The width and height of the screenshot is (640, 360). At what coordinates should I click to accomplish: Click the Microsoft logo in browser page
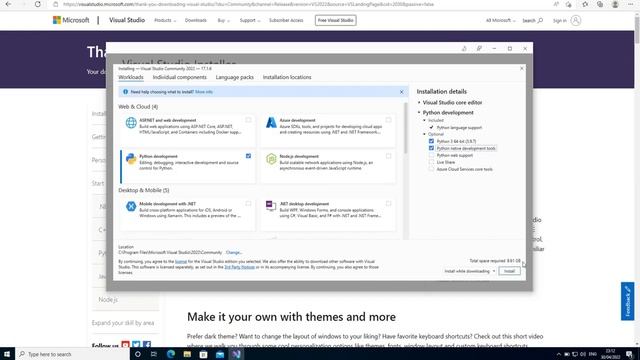click(71, 20)
